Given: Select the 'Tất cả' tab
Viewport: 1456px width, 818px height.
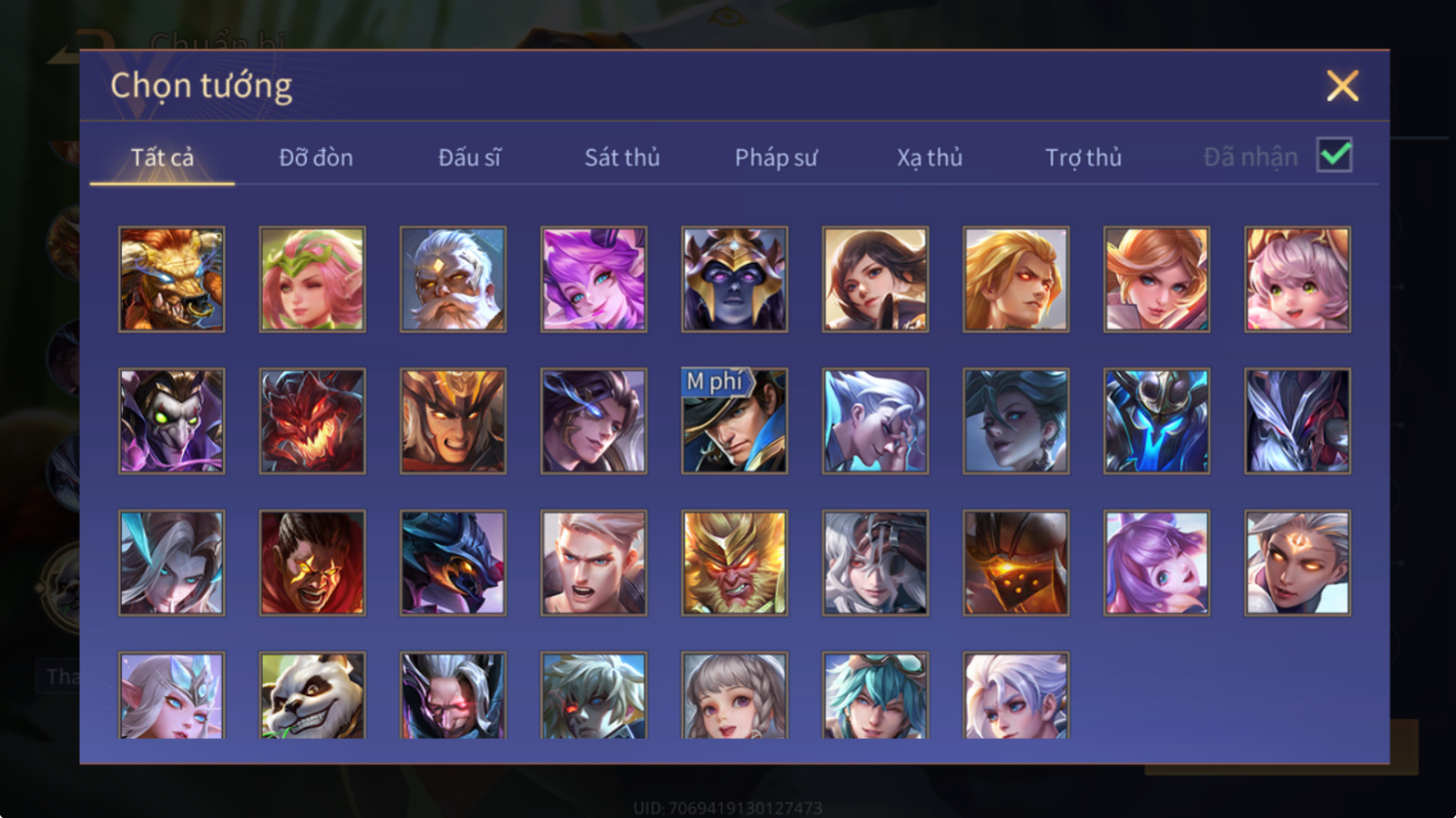Looking at the screenshot, I should click(162, 157).
